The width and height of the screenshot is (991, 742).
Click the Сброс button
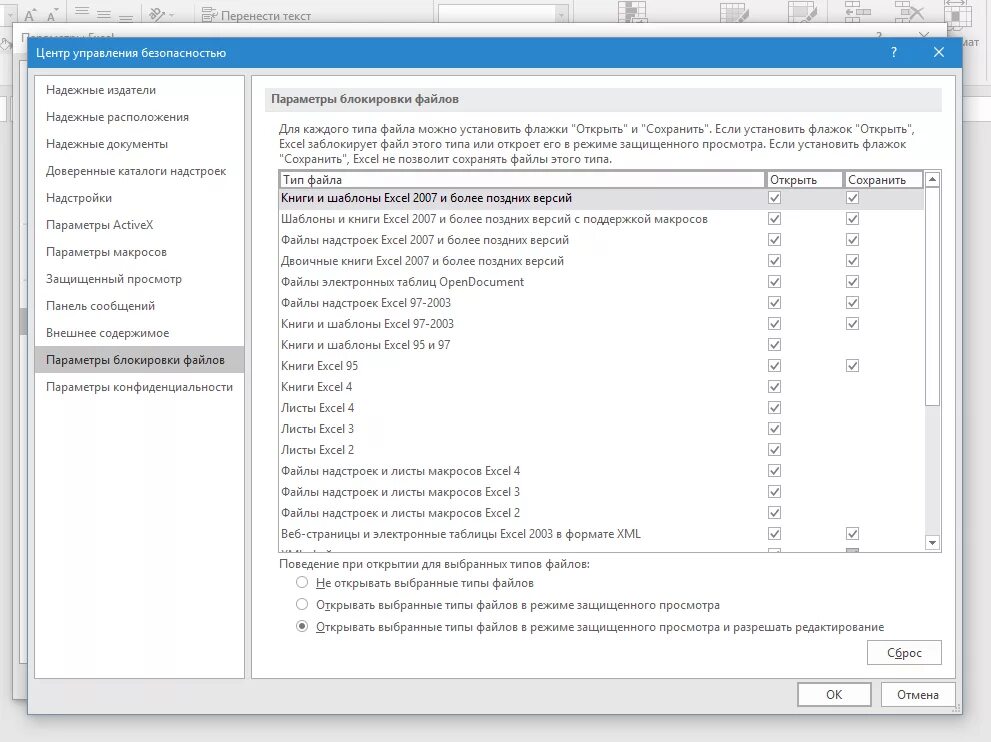click(x=904, y=652)
